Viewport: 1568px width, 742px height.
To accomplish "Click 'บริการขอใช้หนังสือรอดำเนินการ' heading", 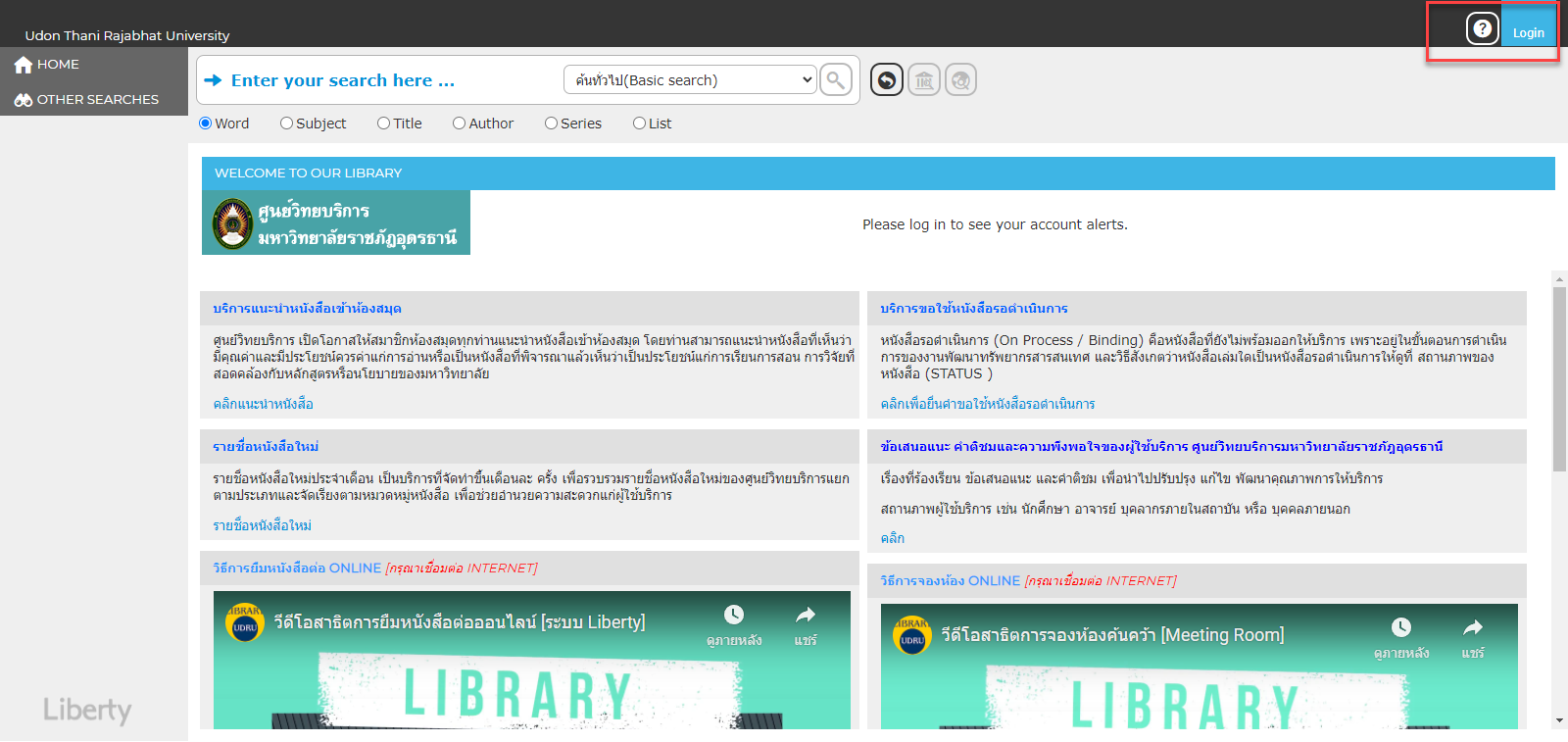I will (974, 309).
